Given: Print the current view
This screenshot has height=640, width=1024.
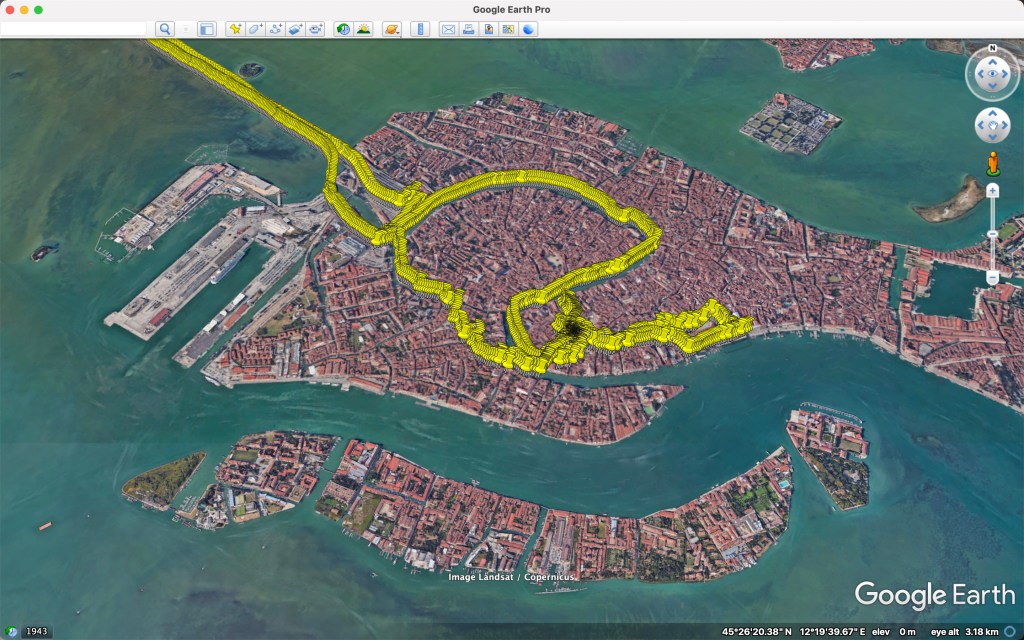Looking at the screenshot, I should click(468, 29).
